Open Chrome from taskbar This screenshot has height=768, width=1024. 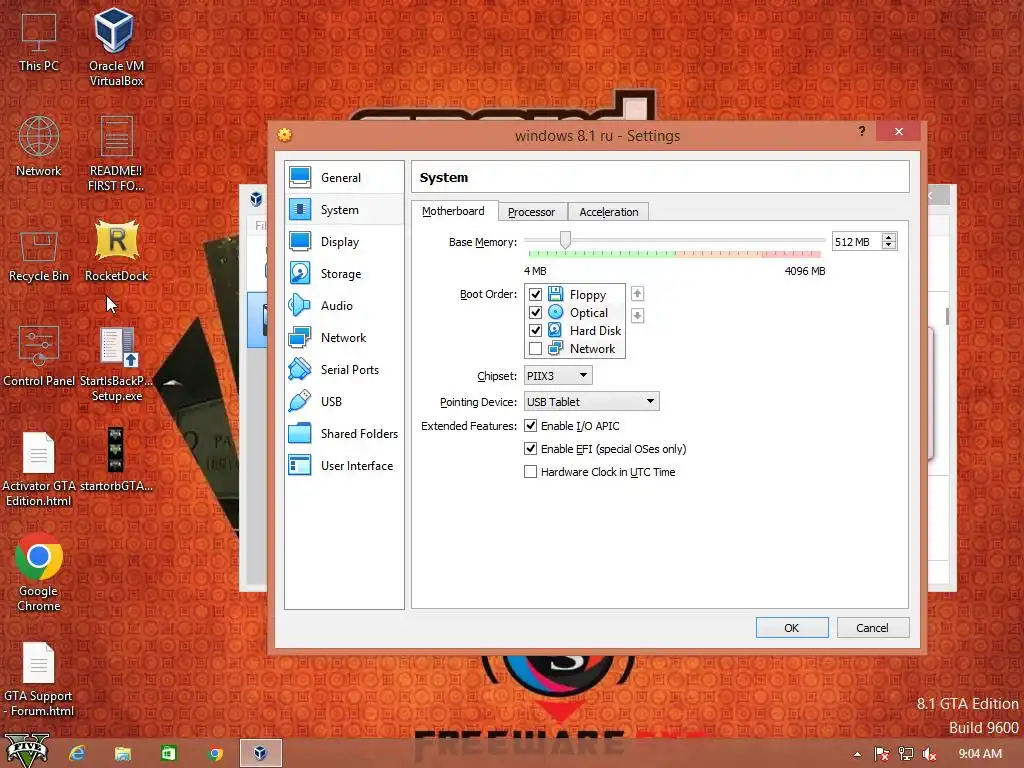point(215,754)
